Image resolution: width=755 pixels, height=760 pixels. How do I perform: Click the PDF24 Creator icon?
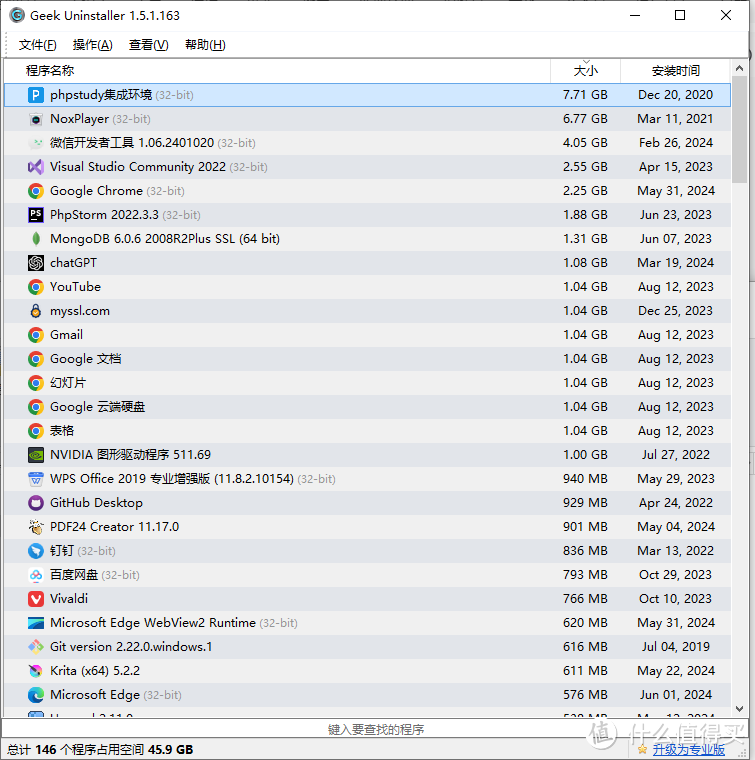[35, 527]
